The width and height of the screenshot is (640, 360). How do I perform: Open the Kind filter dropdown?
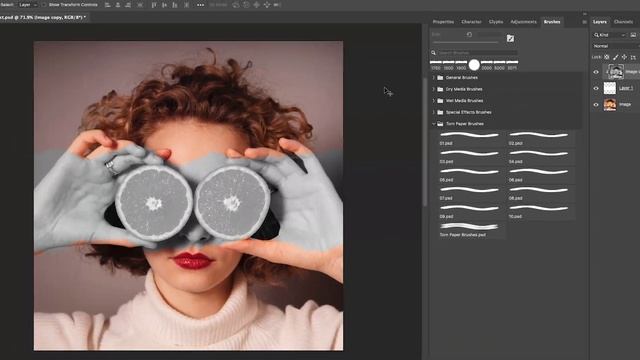click(610, 35)
